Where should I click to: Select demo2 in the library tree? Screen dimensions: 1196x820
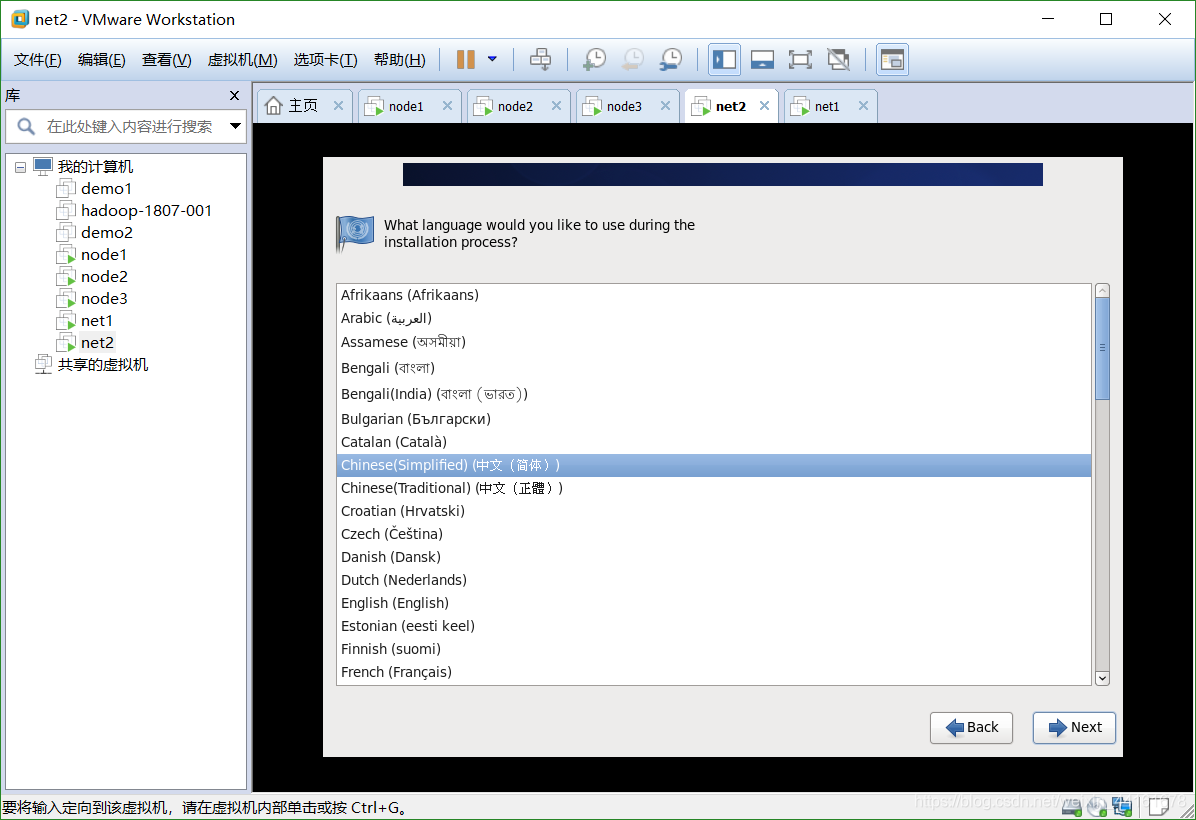107,233
